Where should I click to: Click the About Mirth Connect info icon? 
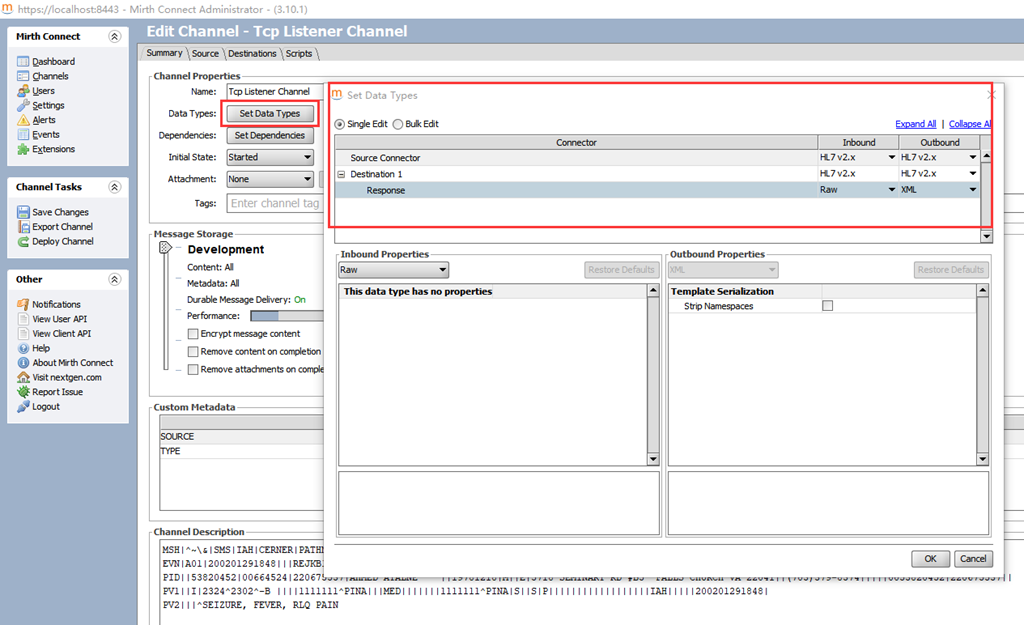23,362
